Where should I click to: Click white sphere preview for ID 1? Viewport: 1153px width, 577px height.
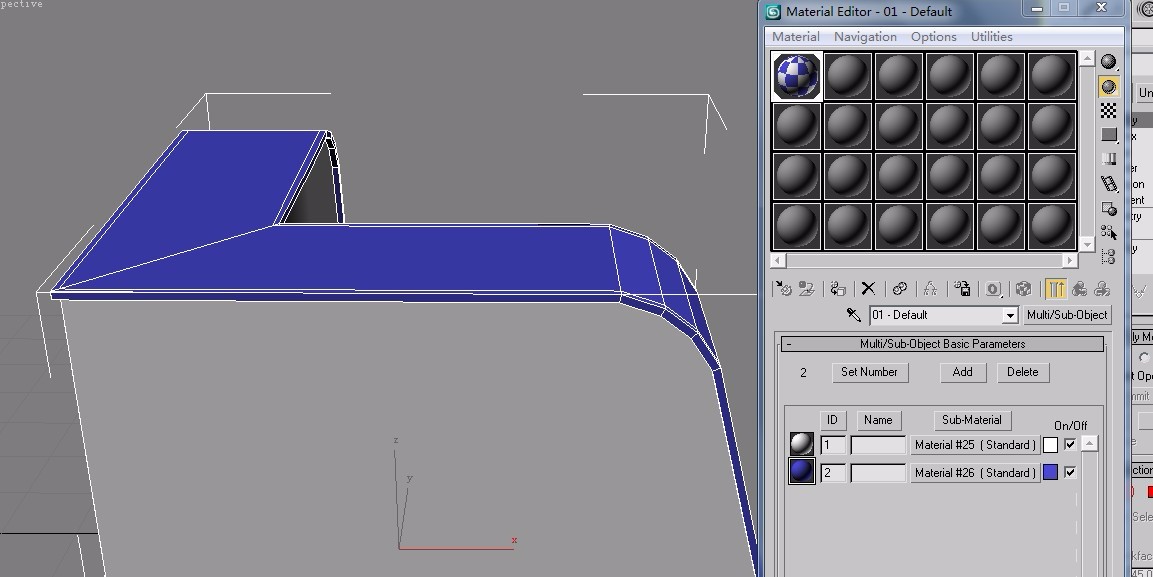[x=802, y=444]
